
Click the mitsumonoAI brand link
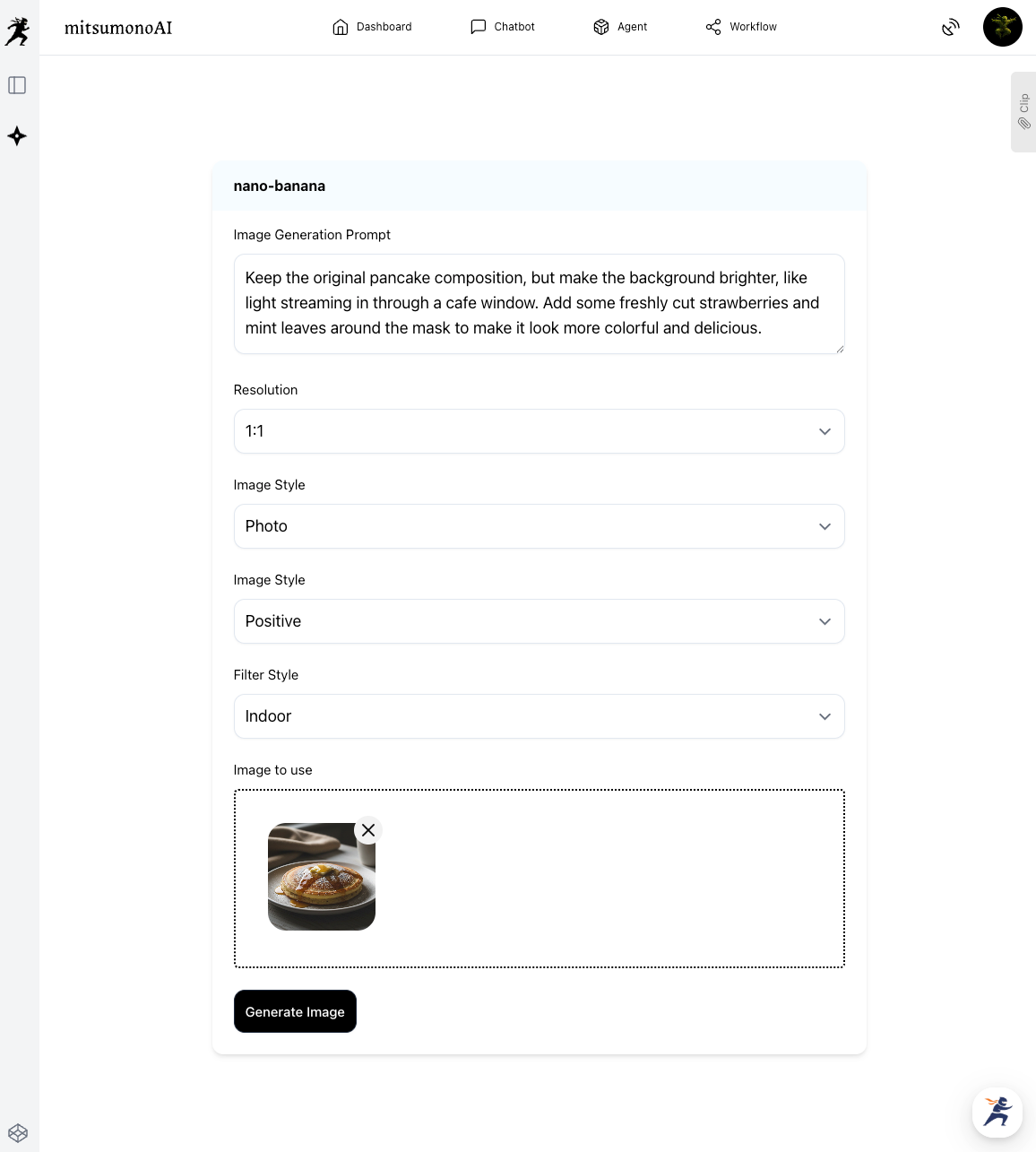[118, 28]
